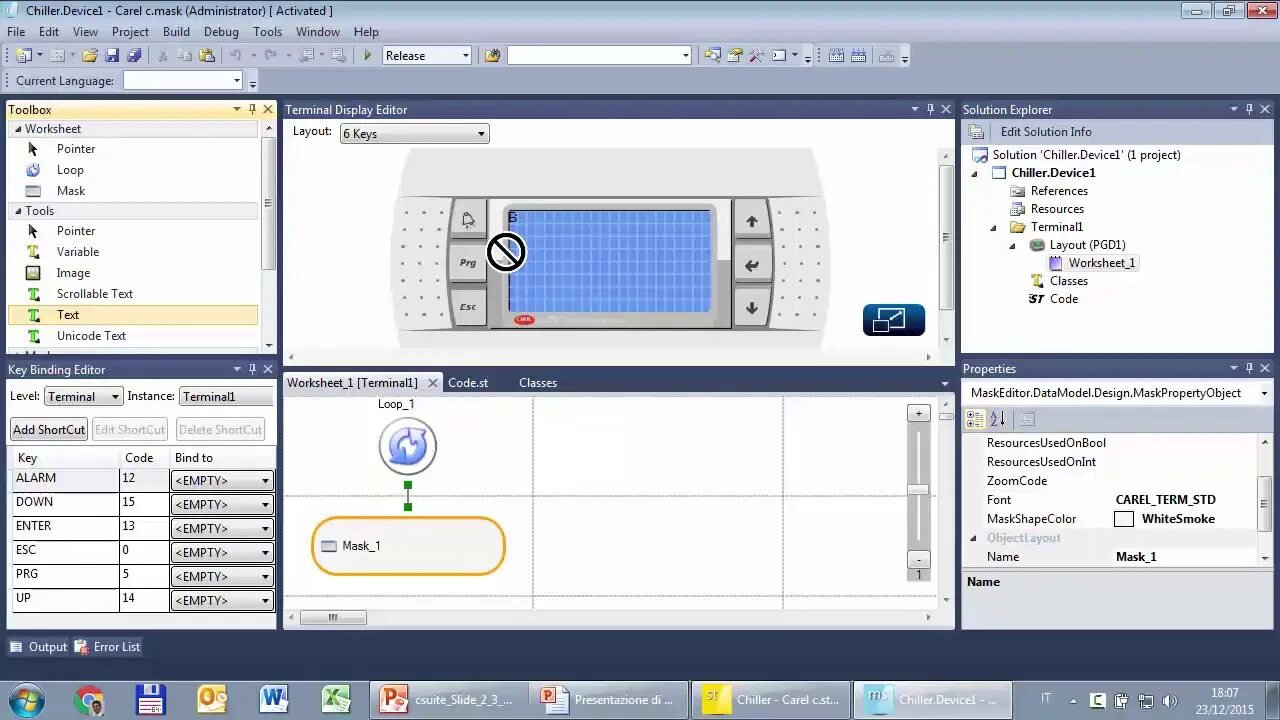Viewport: 1280px width, 720px height.
Task: Click the down arrow key on terminal
Action: coord(752,308)
